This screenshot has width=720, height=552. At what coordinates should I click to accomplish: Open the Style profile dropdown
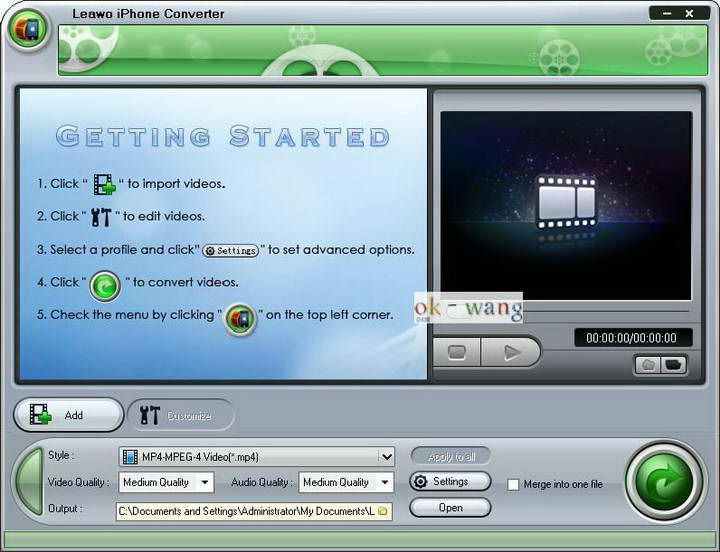pos(256,456)
